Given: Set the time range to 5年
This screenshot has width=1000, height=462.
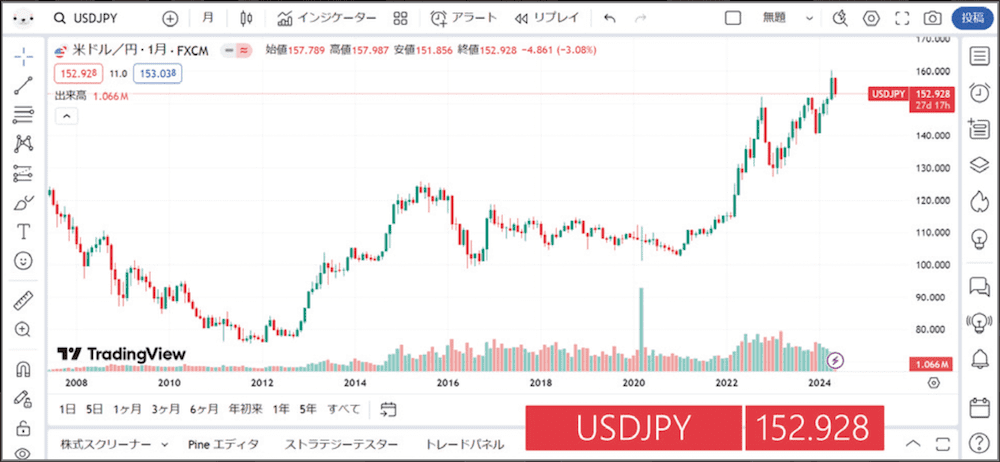Looking at the screenshot, I should 308,409.
